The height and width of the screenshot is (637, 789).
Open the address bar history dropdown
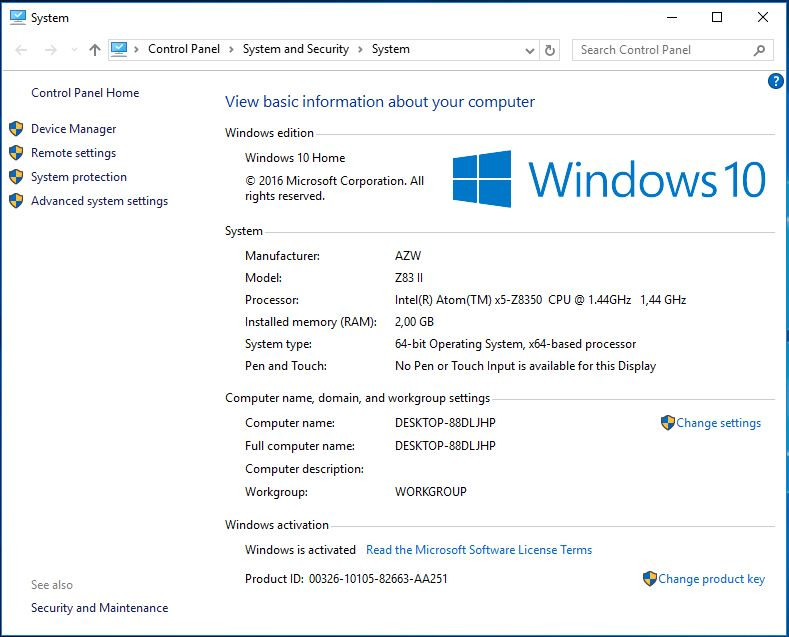[x=530, y=50]
